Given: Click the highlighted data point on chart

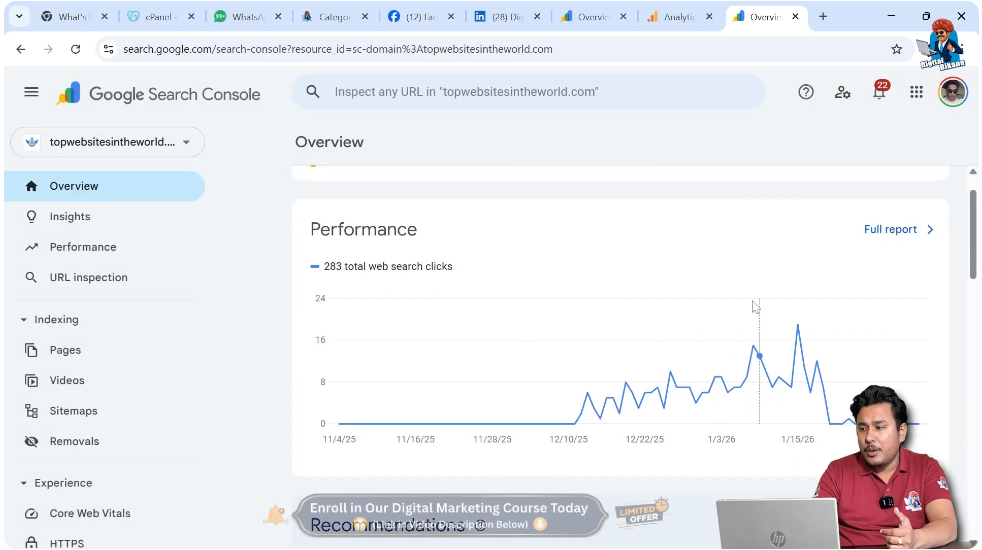Looking at the screenshot, I should 760,356.
